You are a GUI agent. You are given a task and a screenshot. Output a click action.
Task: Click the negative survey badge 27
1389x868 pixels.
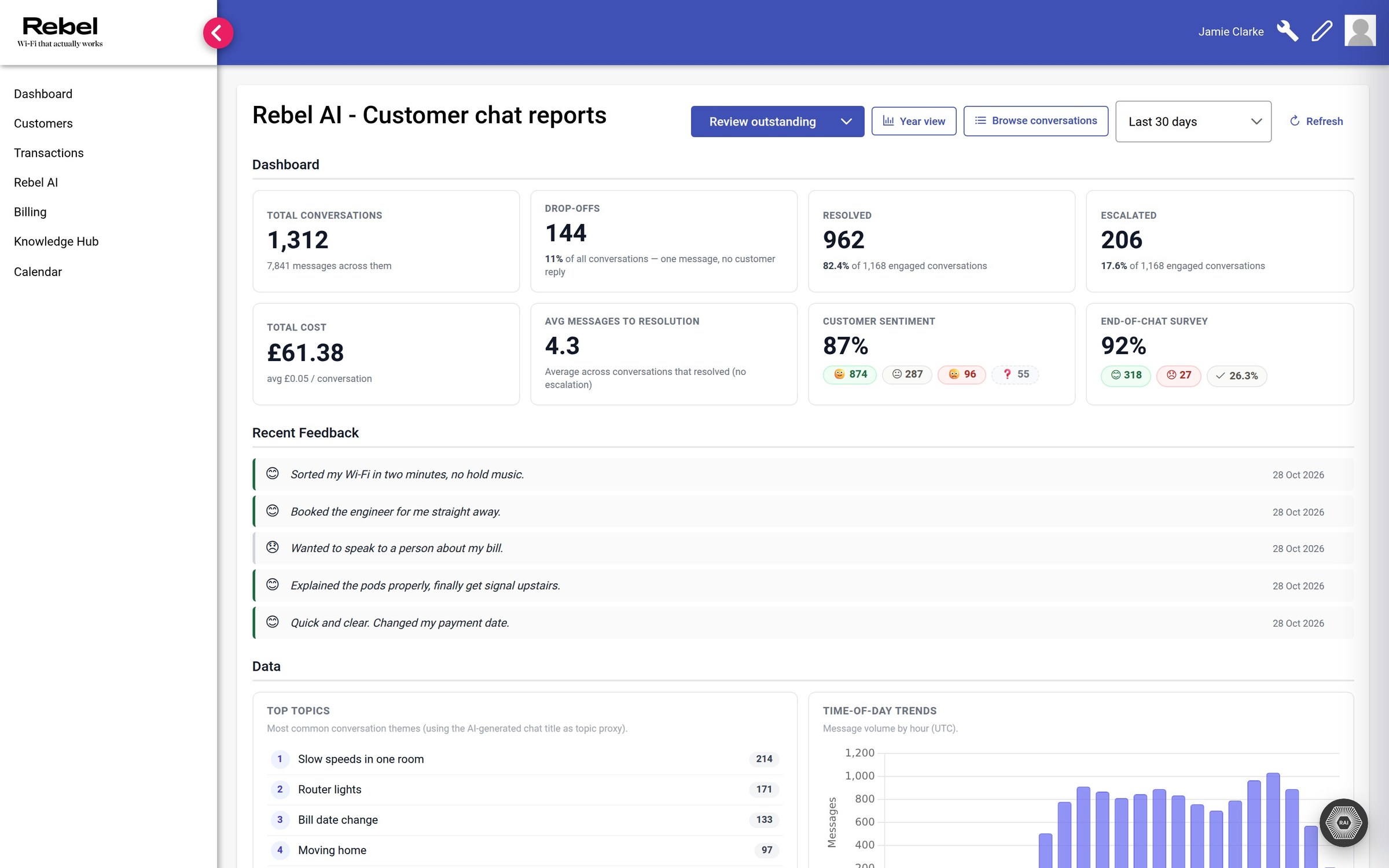point(1178,376)
